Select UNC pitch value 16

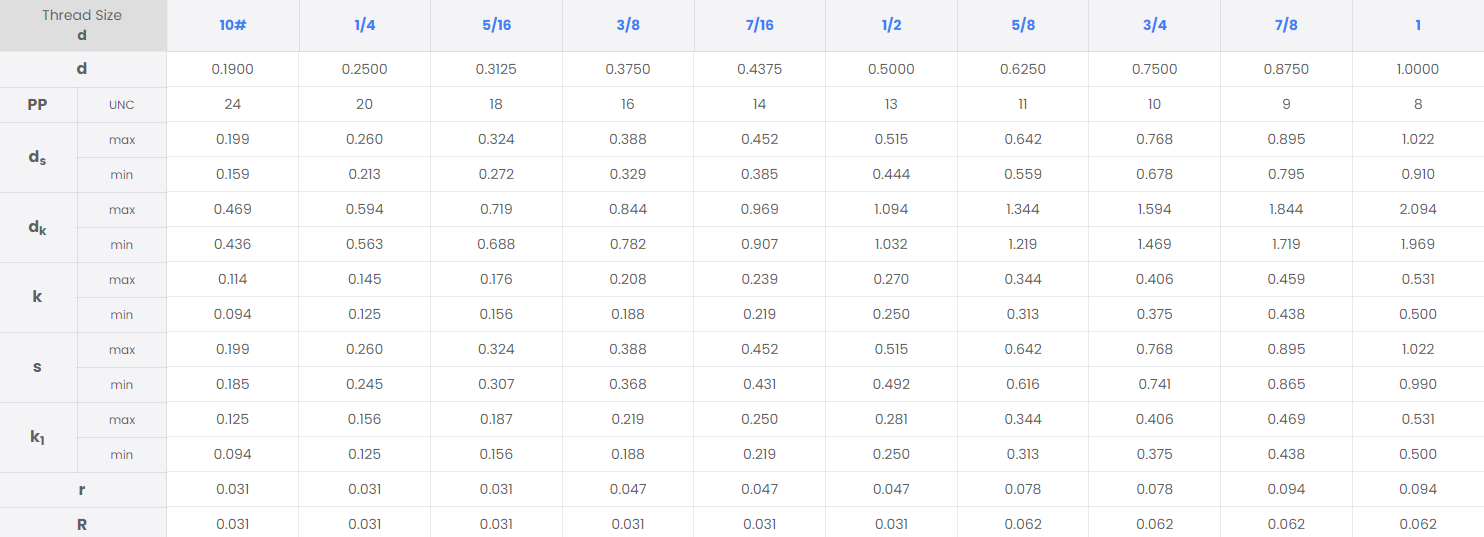[x=628, y=104]
